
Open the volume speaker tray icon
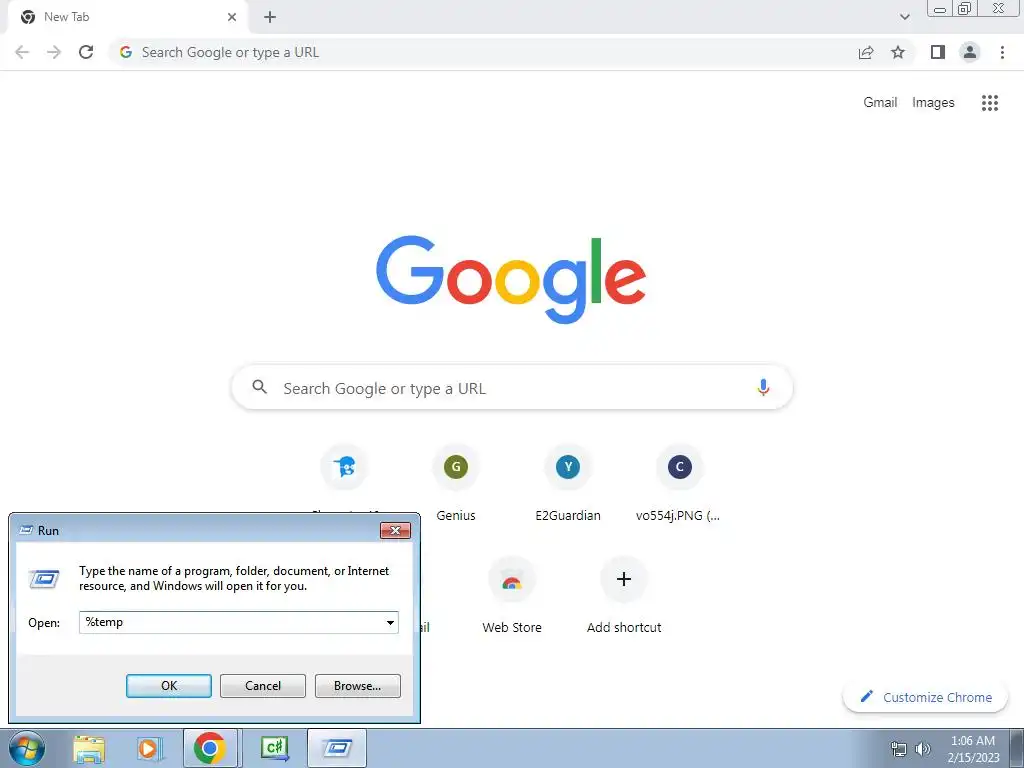click(x=923, y=749)
